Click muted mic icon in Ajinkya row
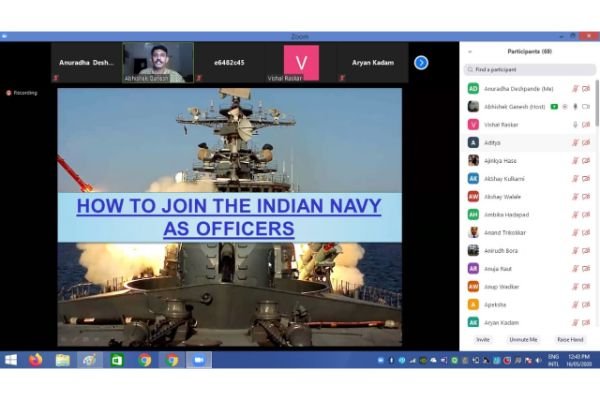 click(x=575, y=161)
